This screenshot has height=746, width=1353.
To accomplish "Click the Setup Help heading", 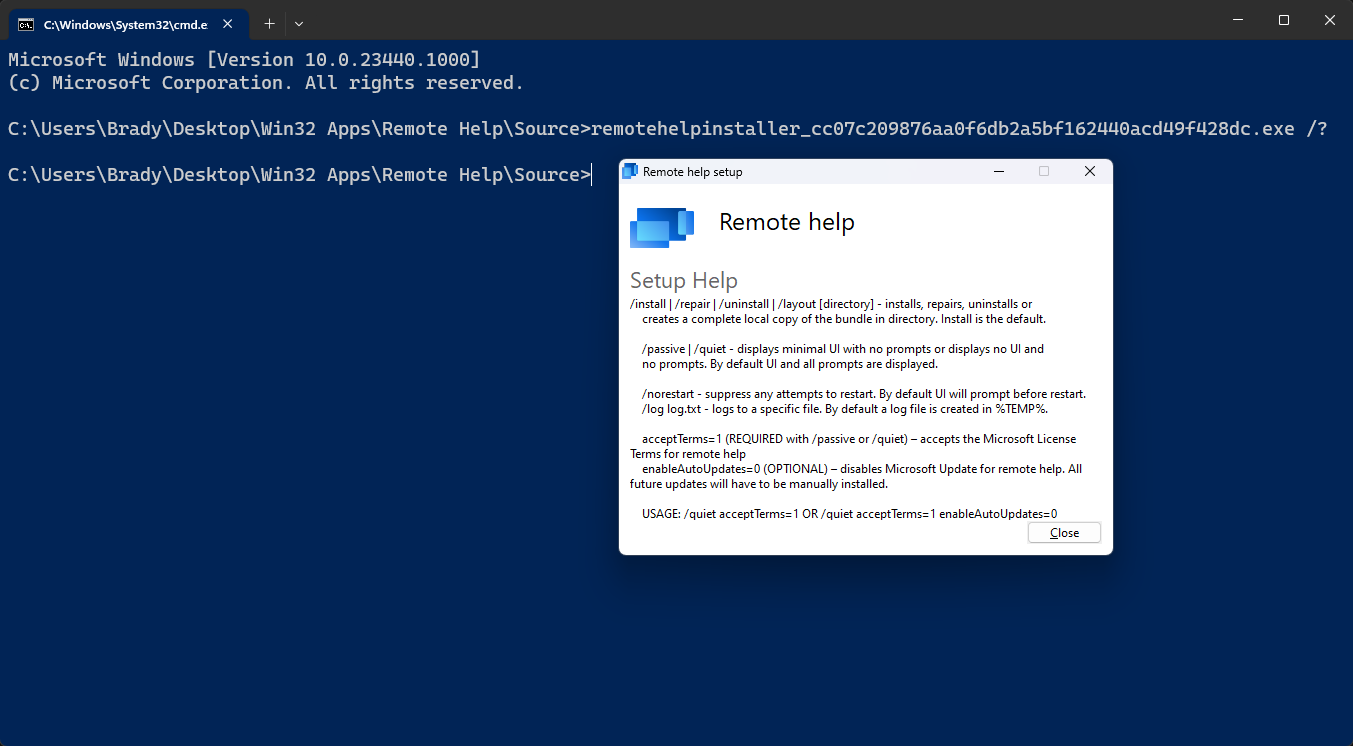I will click(684, 280).
